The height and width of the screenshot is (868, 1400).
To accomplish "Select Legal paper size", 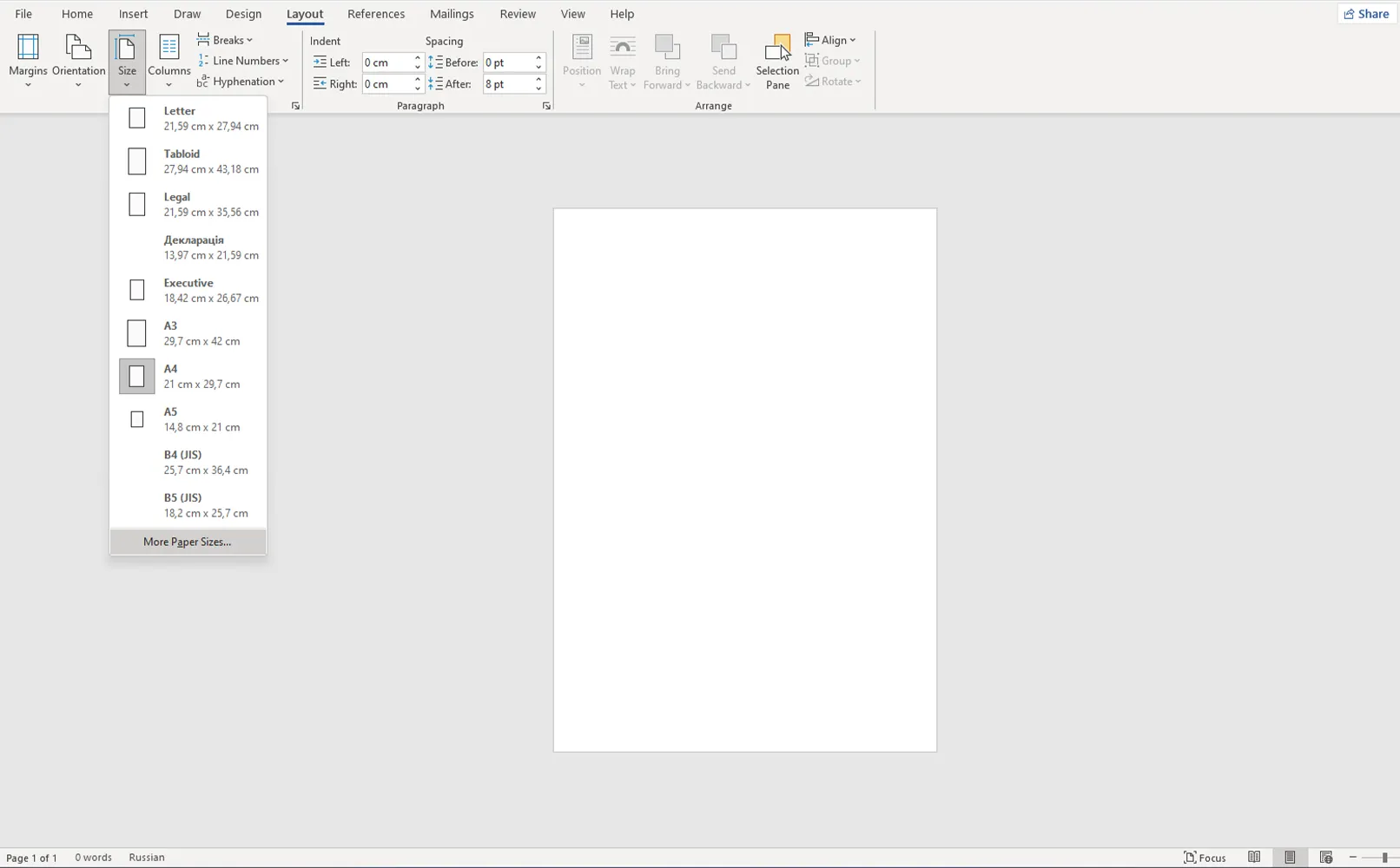I will (x=188, y=204).
